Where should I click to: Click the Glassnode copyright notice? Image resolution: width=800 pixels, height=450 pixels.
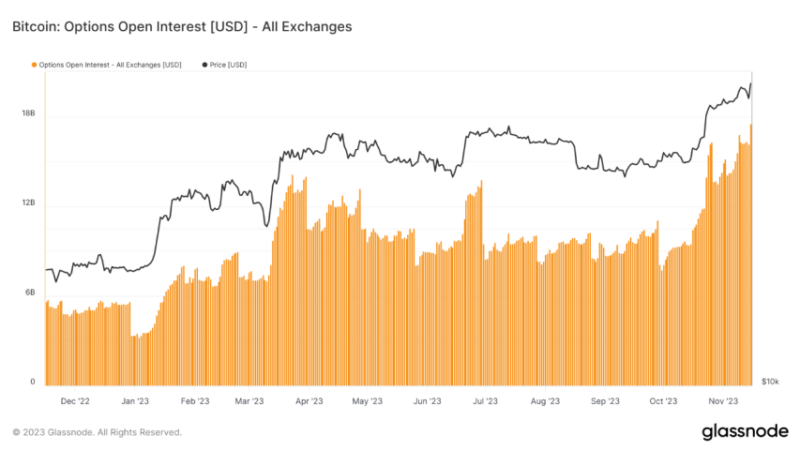pos(97,433)
